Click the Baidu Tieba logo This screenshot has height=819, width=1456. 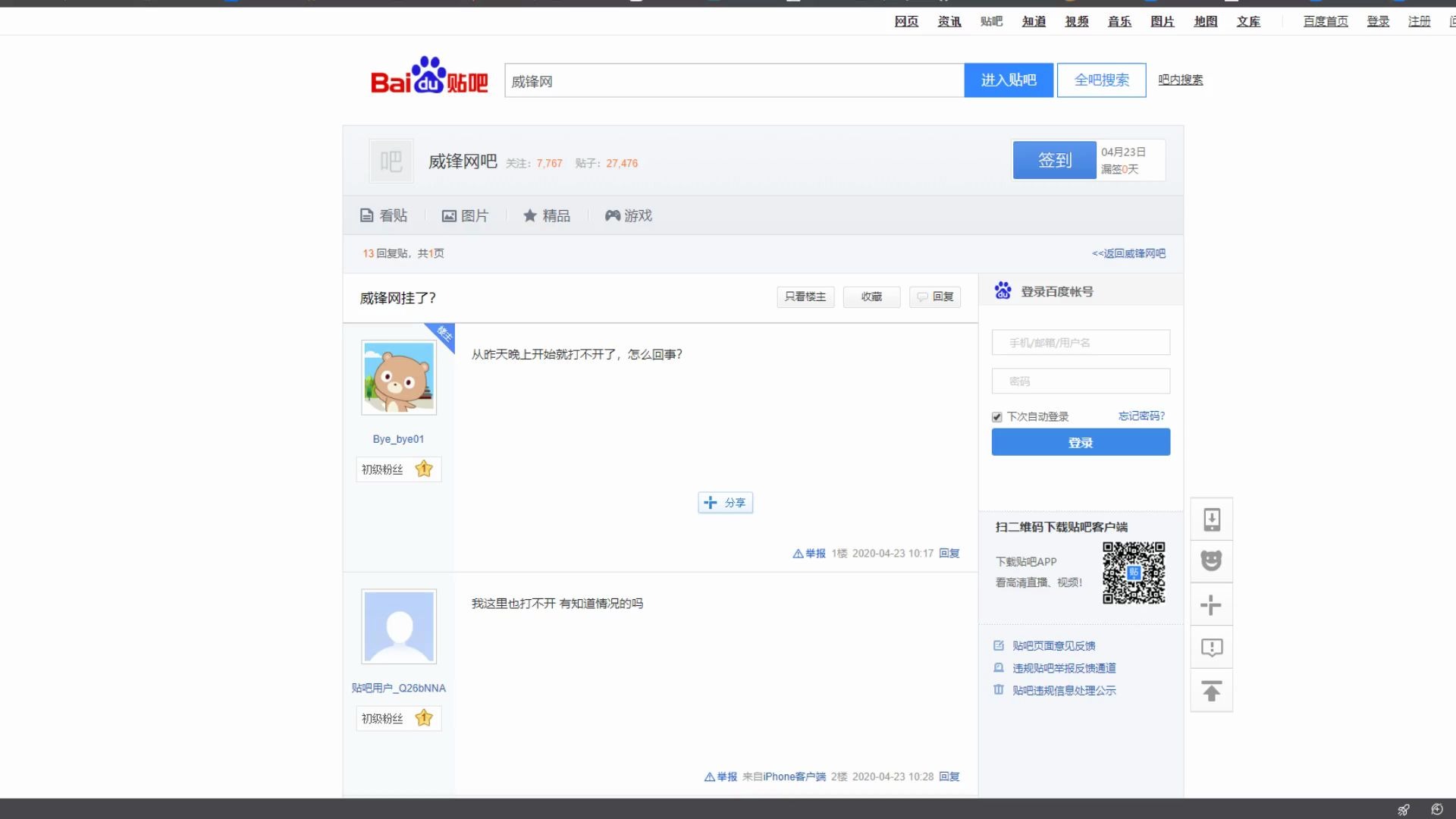coord(429,76)
